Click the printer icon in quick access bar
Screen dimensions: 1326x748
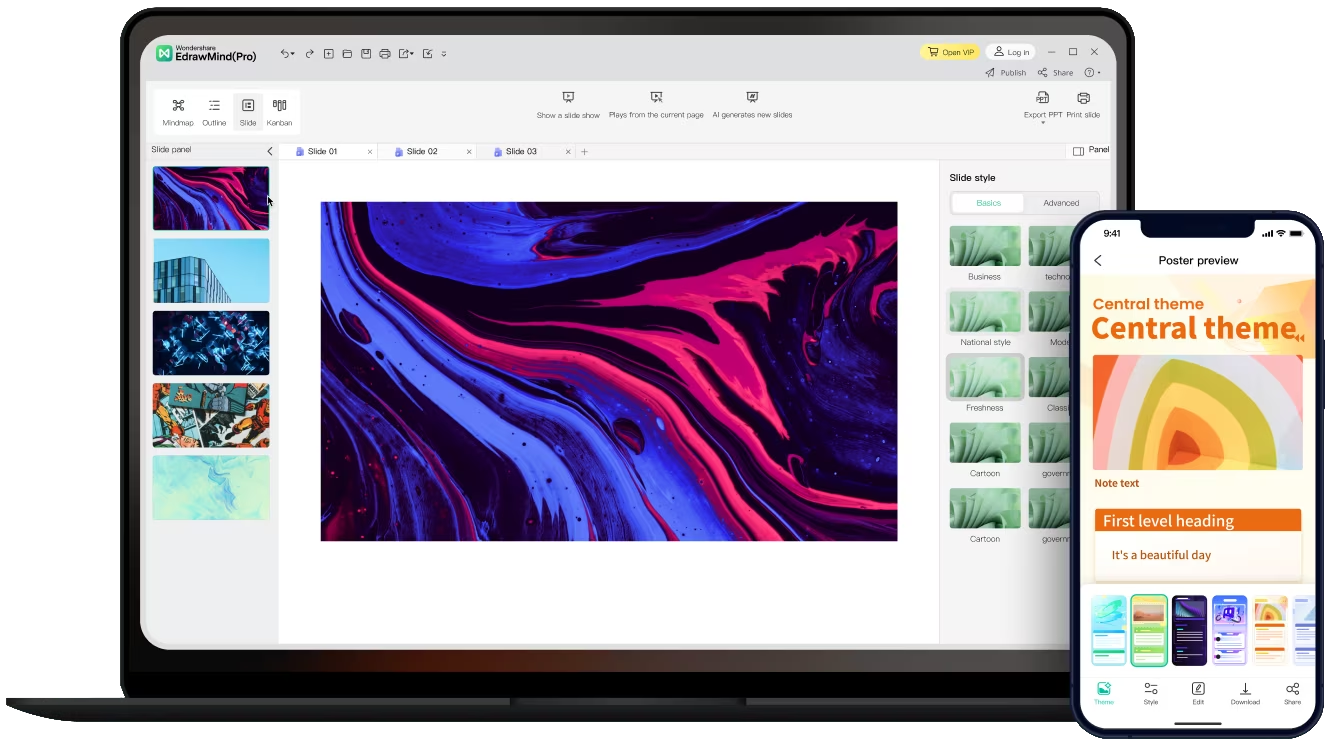[385, 54]
